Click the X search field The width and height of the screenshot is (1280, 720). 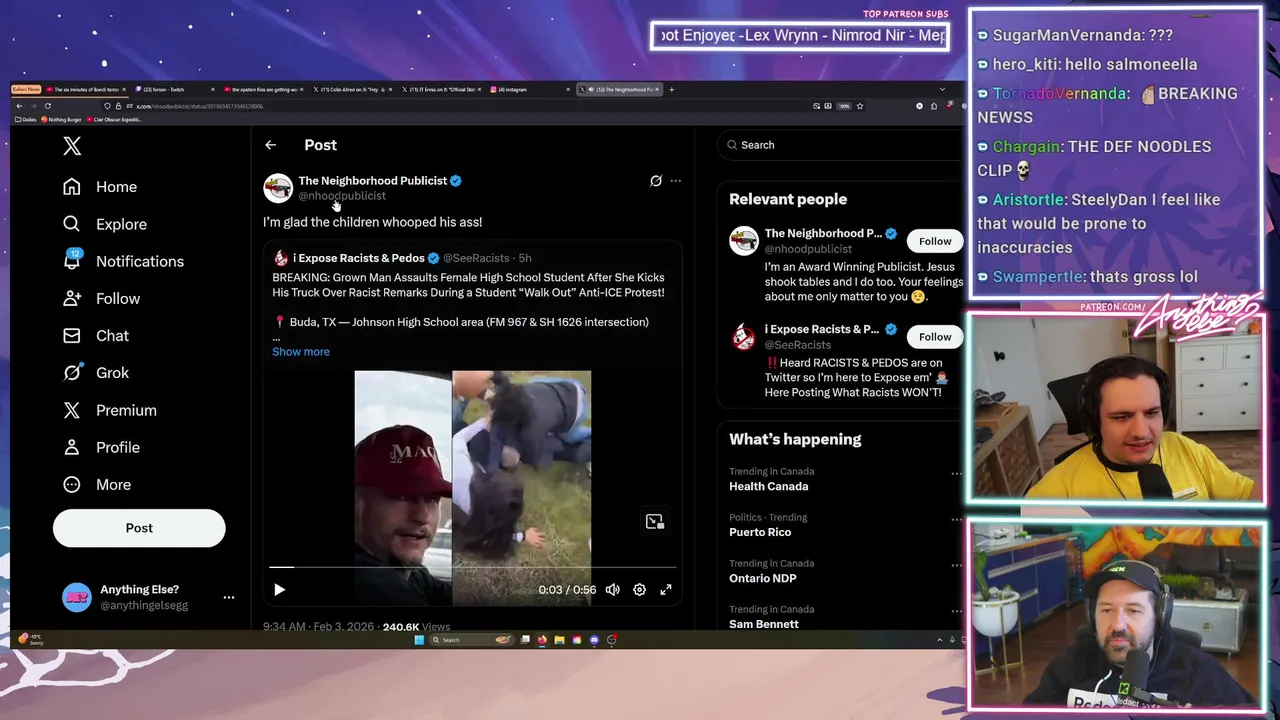(x=840, y=145)
